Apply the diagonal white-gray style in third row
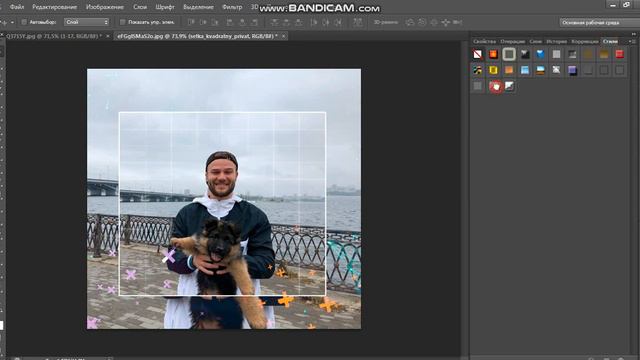640x360 pixels. pos(509,86)
